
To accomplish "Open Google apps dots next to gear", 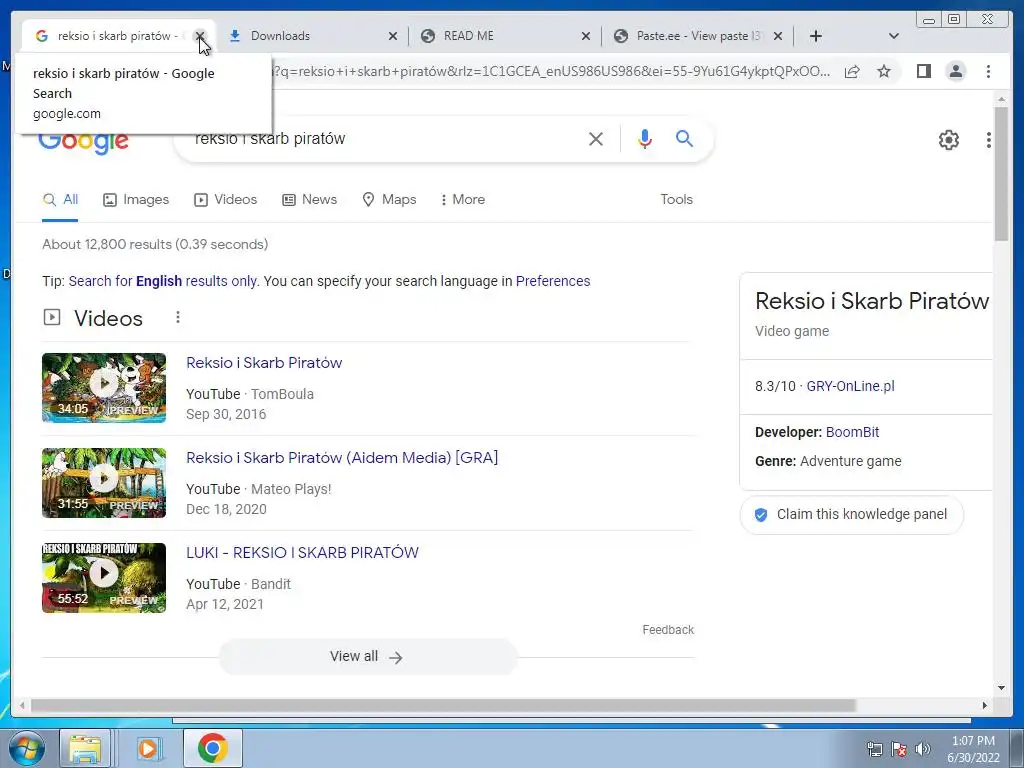I will point(989,140).
